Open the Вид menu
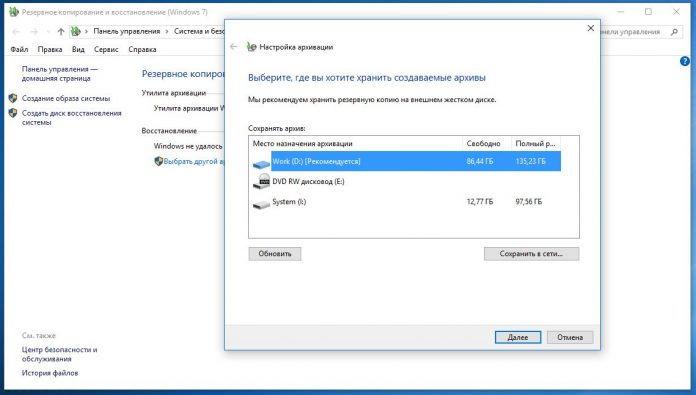 click(78, 49)
